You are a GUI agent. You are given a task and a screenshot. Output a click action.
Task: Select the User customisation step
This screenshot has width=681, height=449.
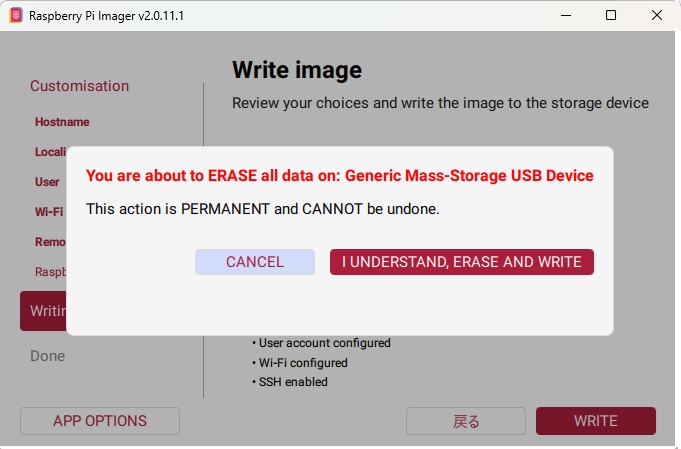click(47, 182)
